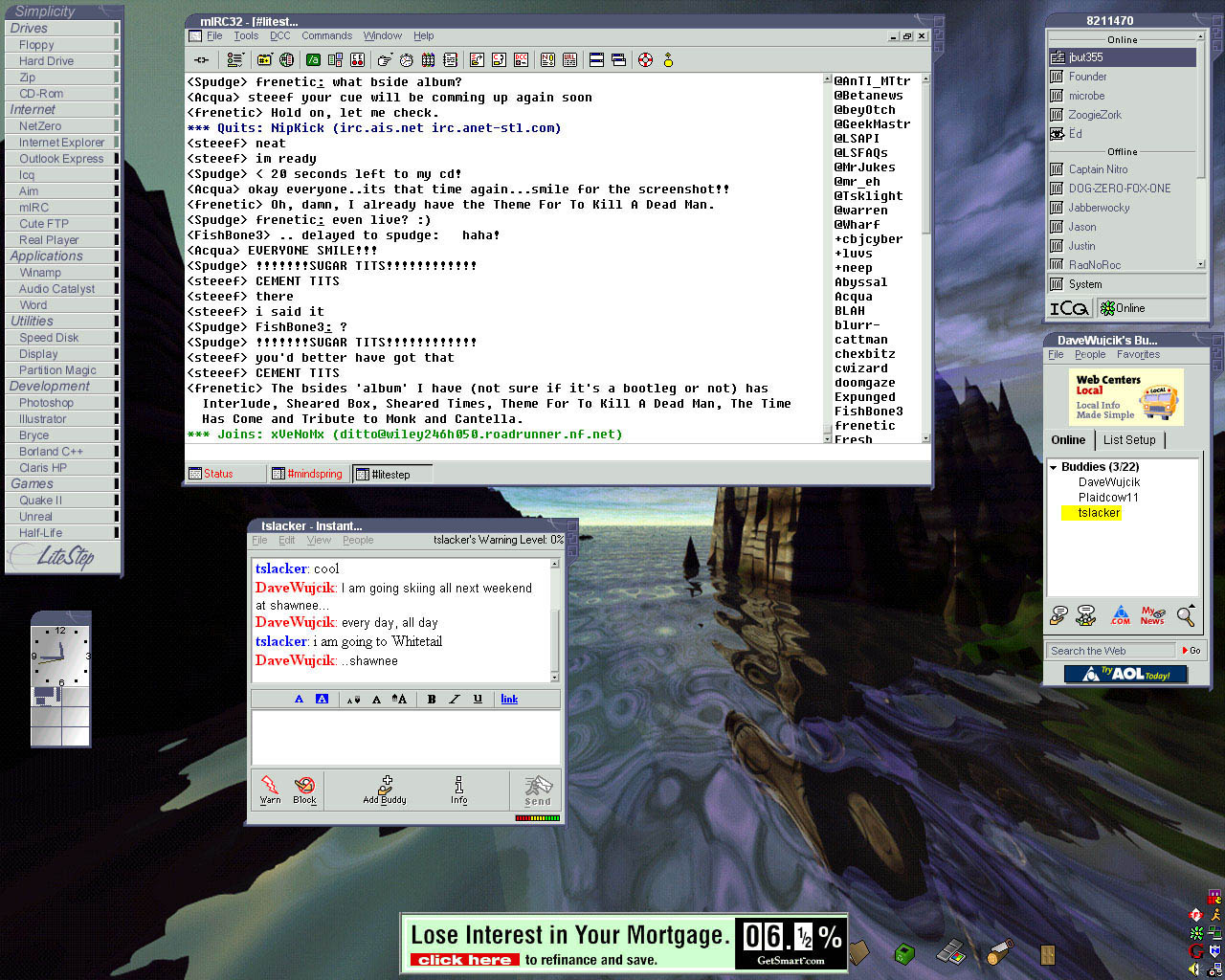Image resolution: width=1225 pixels, height=980 pixels.
Task: Open the Favorites menu in buddy list
Action: coord(1138,354)
